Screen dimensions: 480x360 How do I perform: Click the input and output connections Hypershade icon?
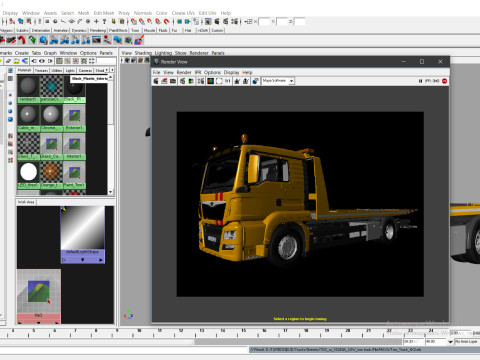42,61
